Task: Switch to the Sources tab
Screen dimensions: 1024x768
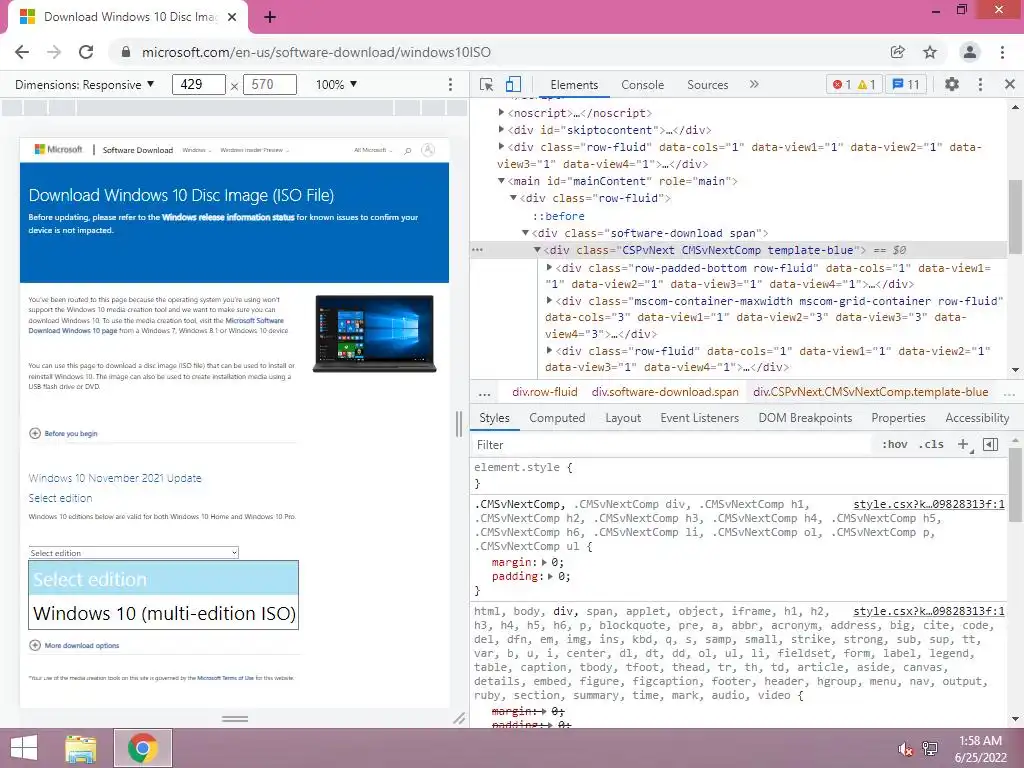Action: 707,84
